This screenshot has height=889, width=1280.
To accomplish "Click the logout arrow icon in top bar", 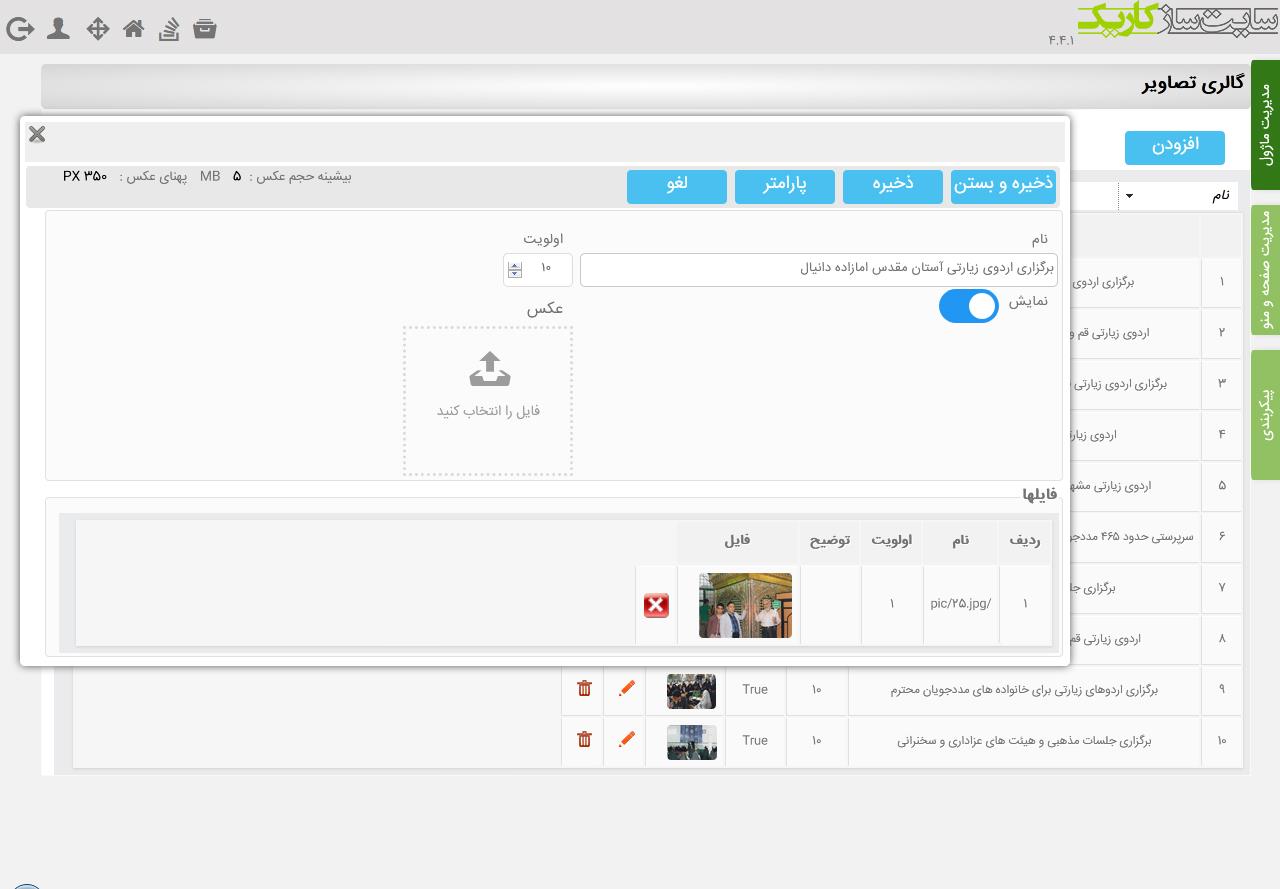I will [20, 29].
